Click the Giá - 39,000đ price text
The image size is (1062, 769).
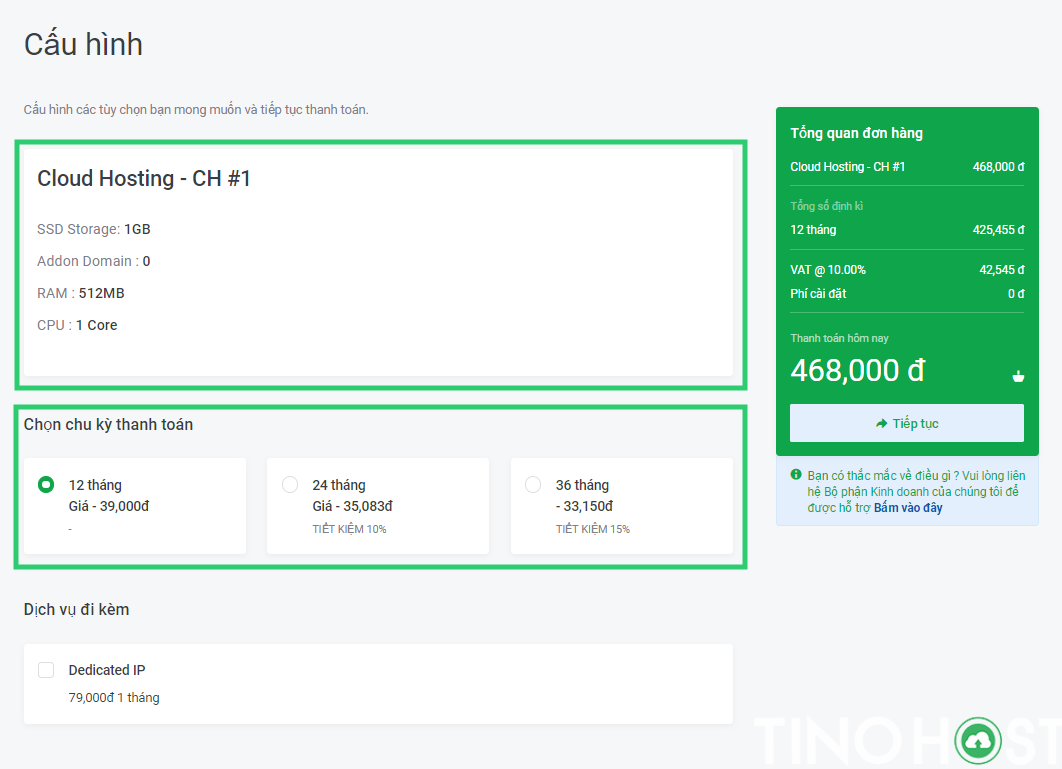[x=109, y=506]
